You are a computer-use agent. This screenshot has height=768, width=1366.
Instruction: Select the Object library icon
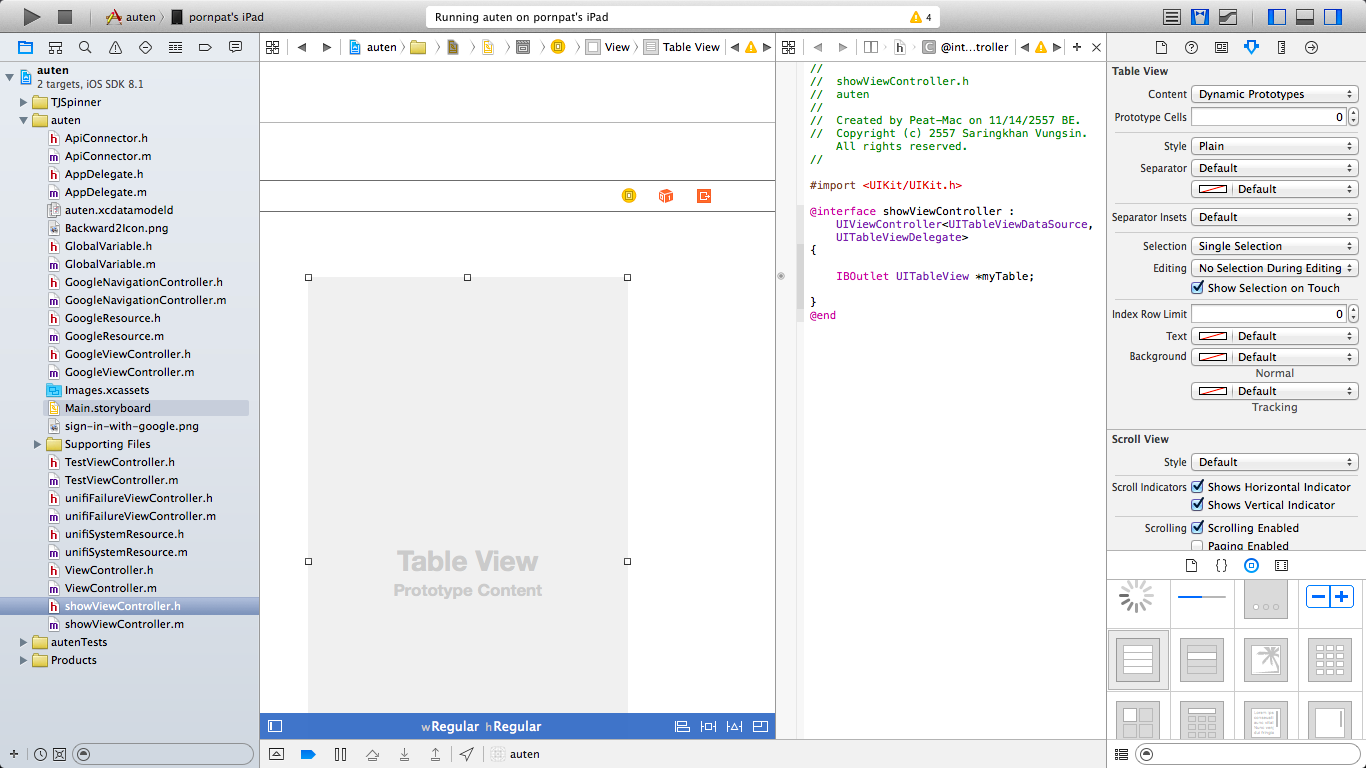click(x=1251, y=565)
